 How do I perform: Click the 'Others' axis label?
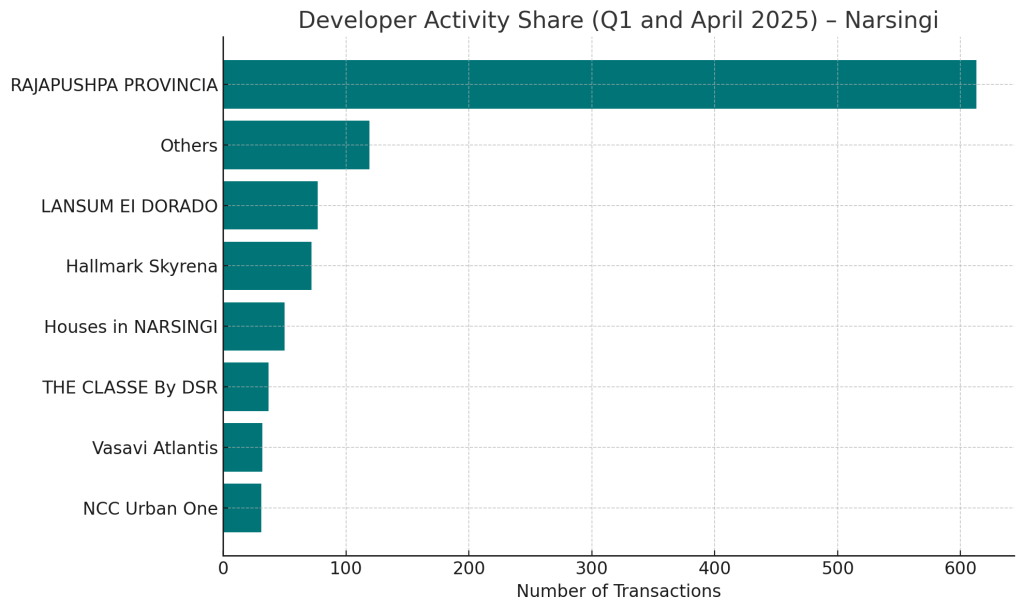pos(189,146)
